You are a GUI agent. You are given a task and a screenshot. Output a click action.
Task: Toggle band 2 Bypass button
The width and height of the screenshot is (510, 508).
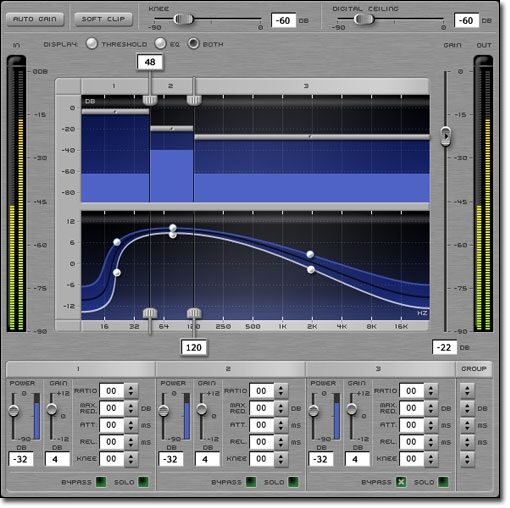pyautogui.click(x=251, y=482)
